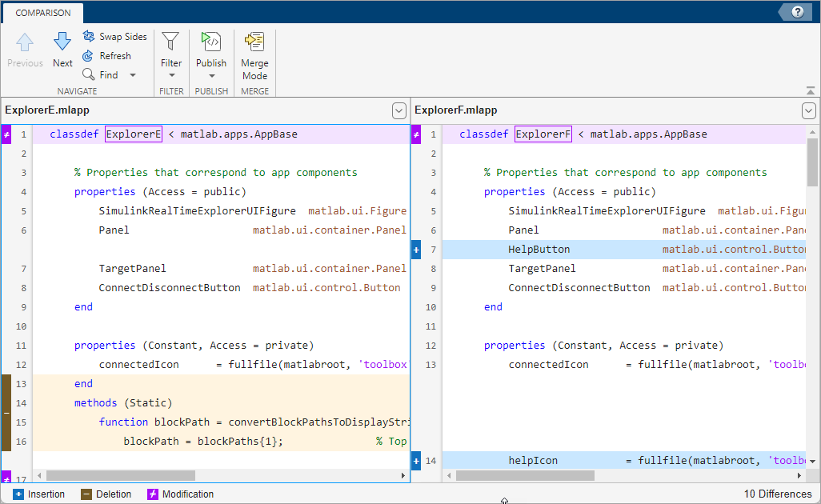Open the ExplorerF.mlapp pane dropdown
The image size is (821, 504).
[x=809, y=111]
